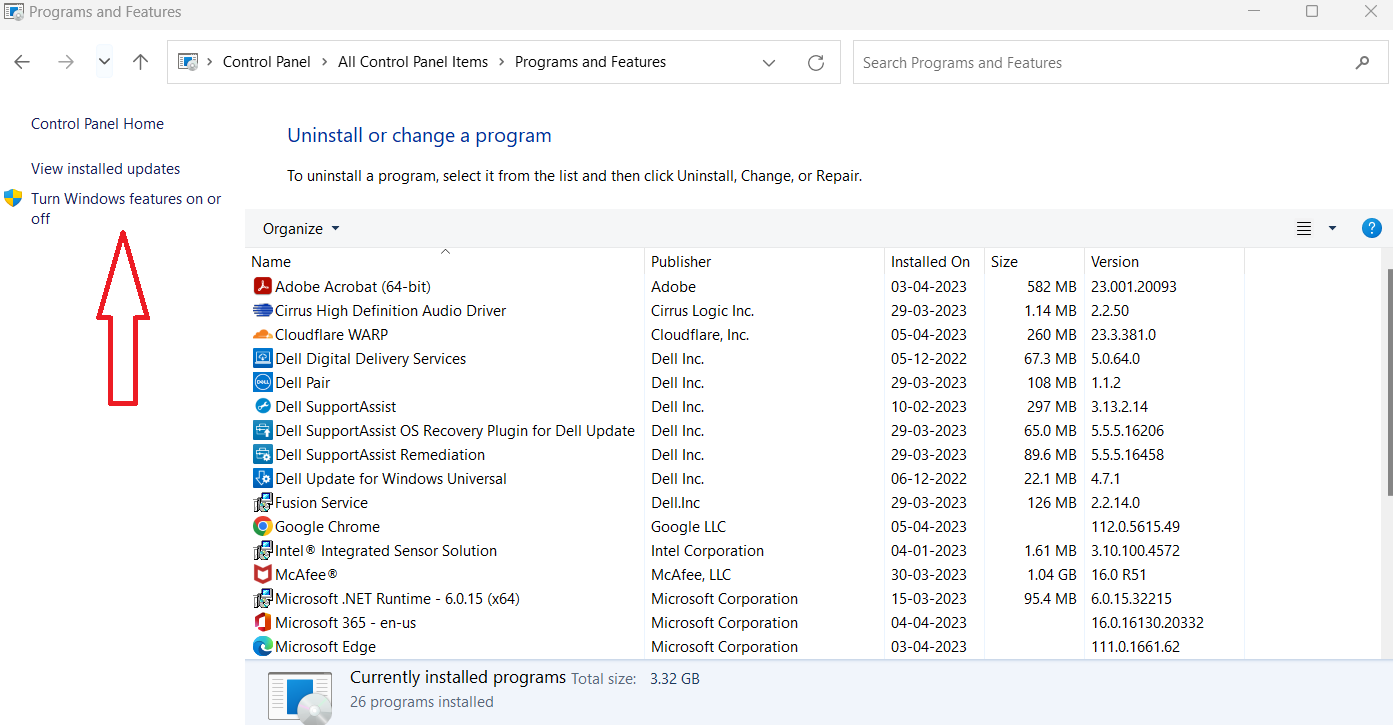Click the Fusion Service installer icon
Viewport: 1393px width, 725px height.
click(263, 503)
